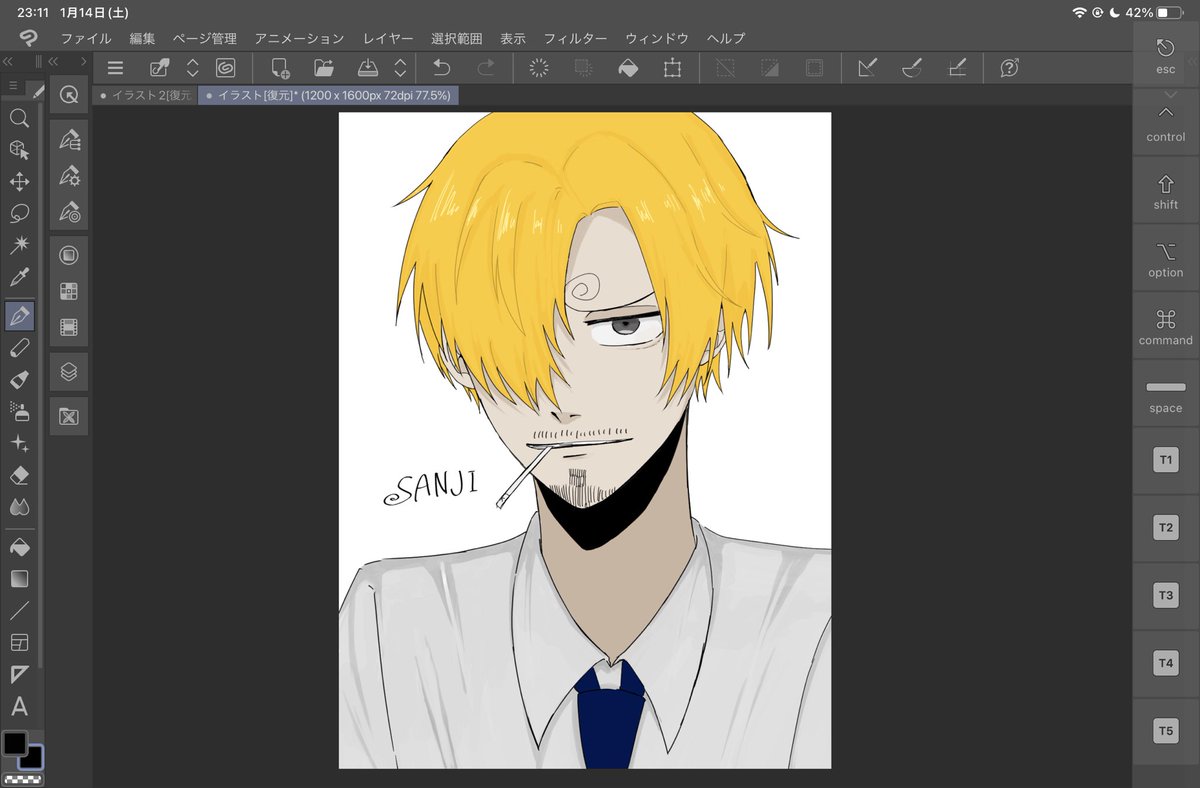Viewport: 1200px width, 788px height.
Task: Click the Redo arrow
Action: (486, 68)
